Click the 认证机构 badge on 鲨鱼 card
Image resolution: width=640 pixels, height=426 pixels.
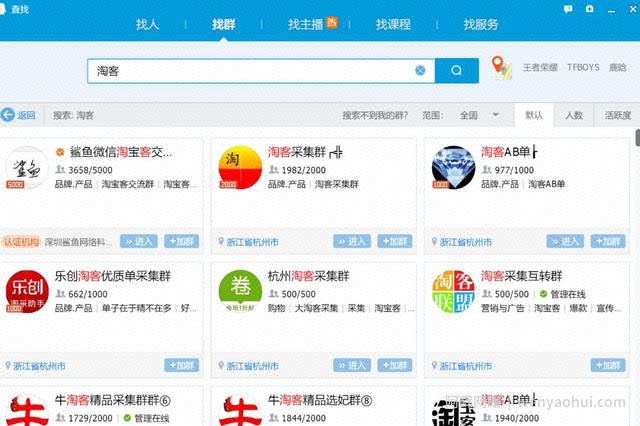20,242
